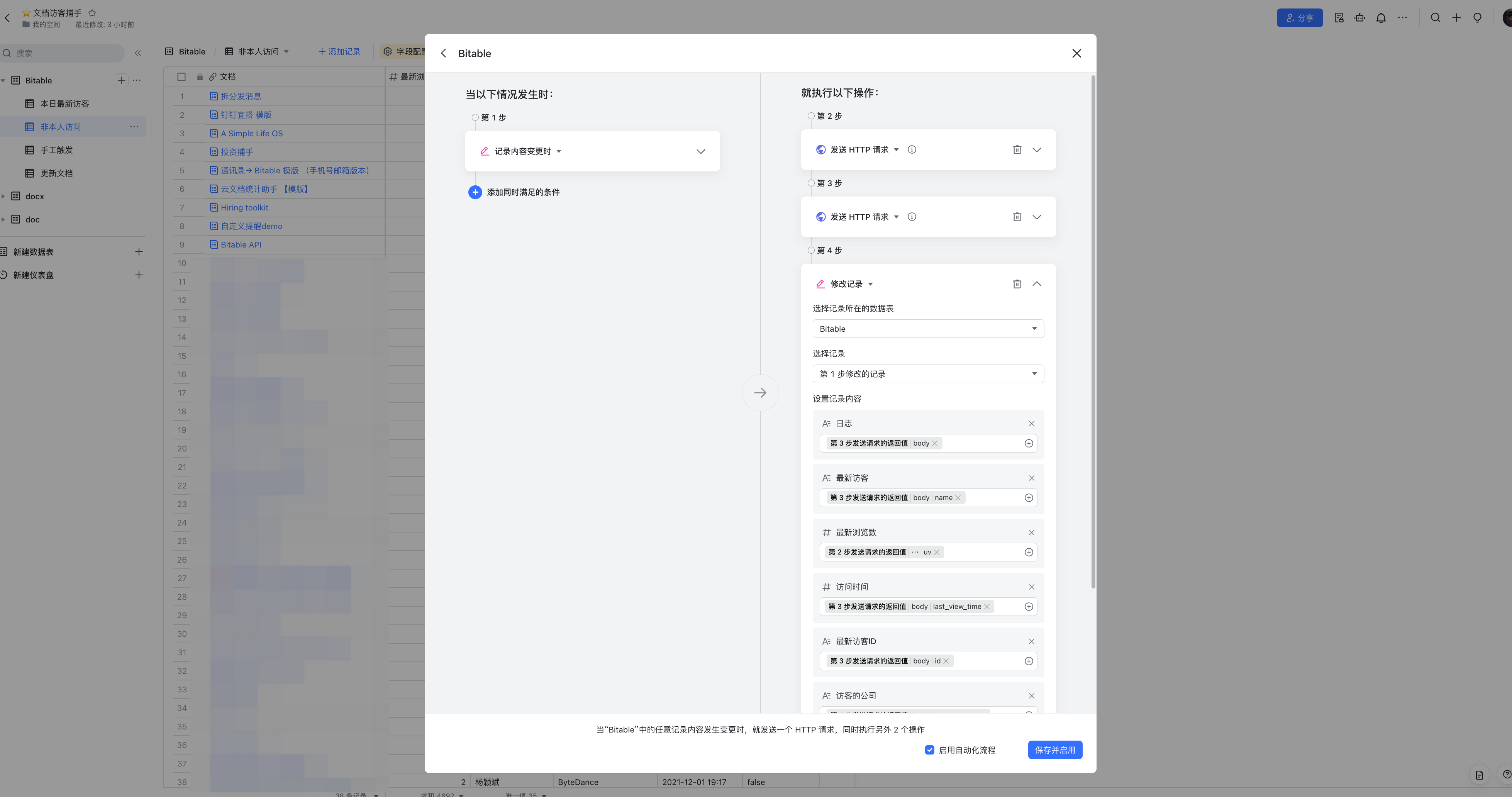The height and width of the screenshot is (797, 1512).
Task: Remove the 最新访客 field setting
Action: click(x=1031, y=478)
